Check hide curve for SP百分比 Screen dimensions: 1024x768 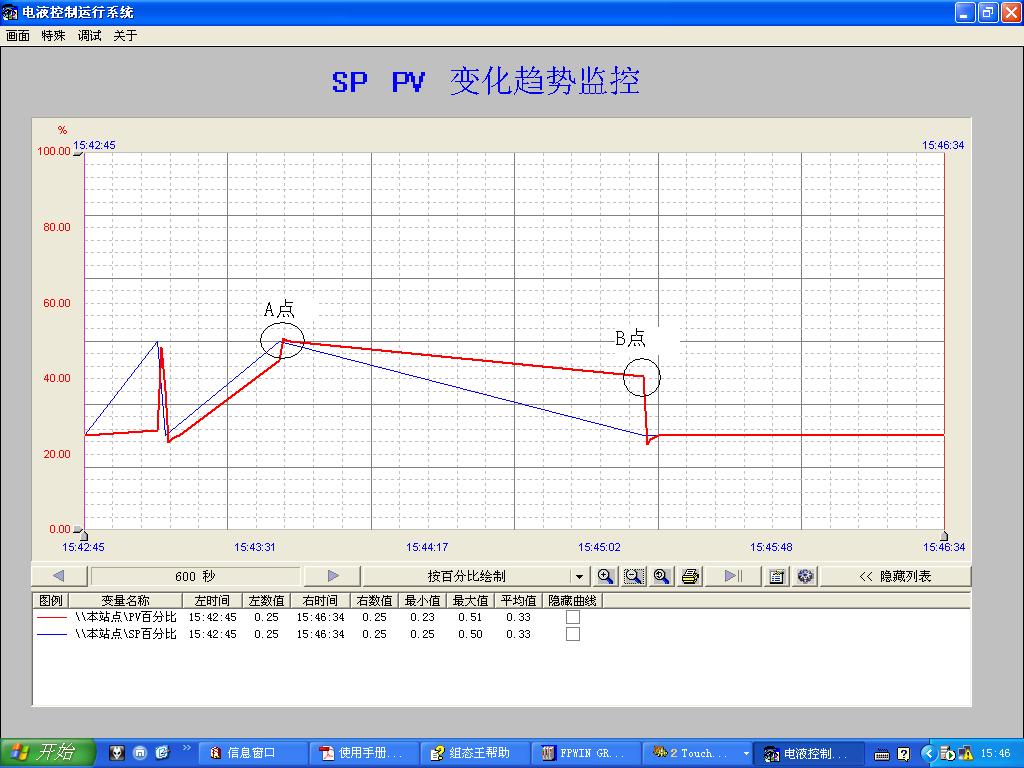pyautogui.click(x=573, y=634)
